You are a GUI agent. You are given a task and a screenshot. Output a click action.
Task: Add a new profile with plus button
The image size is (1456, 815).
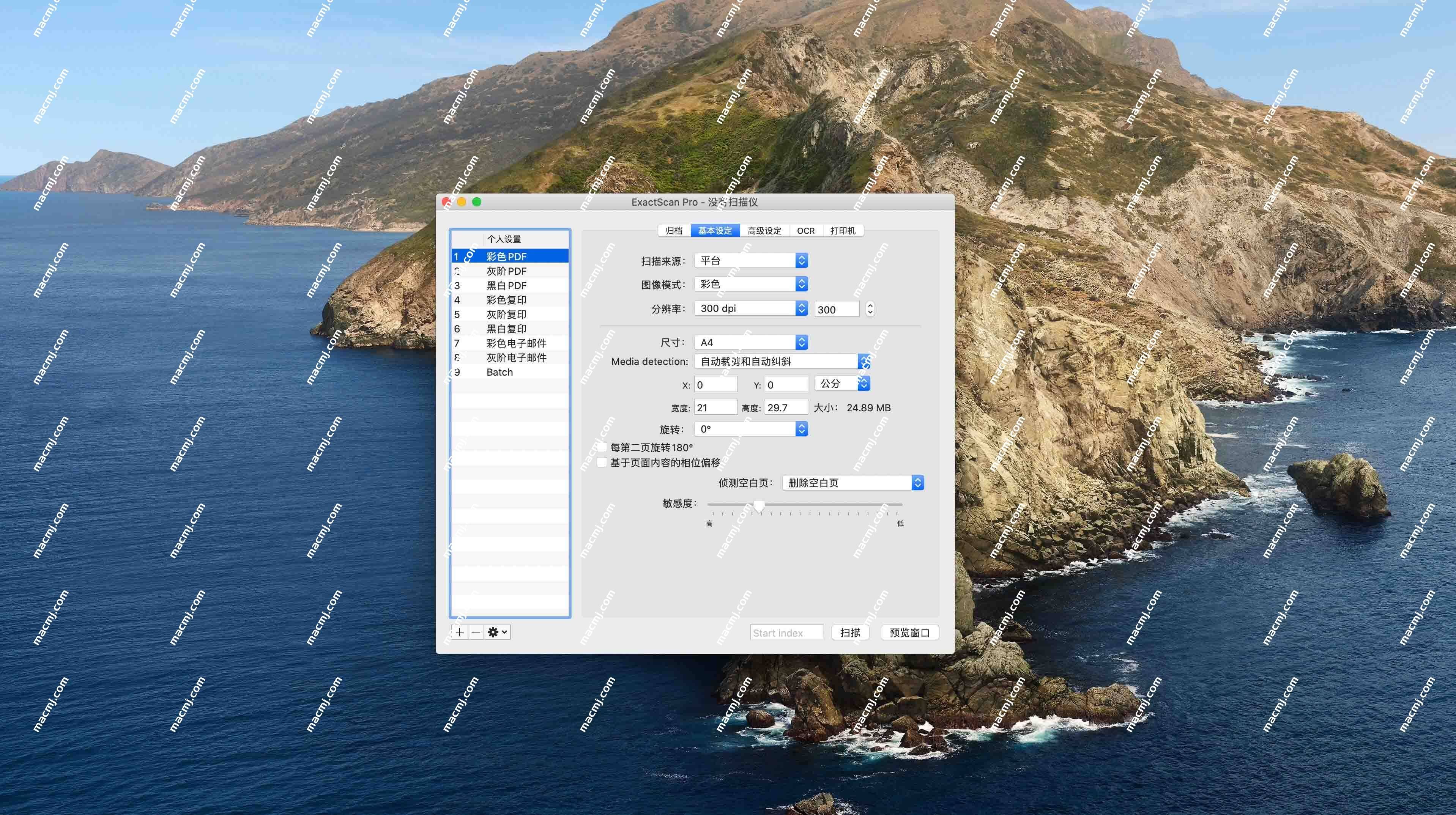[x=460, y=632]
